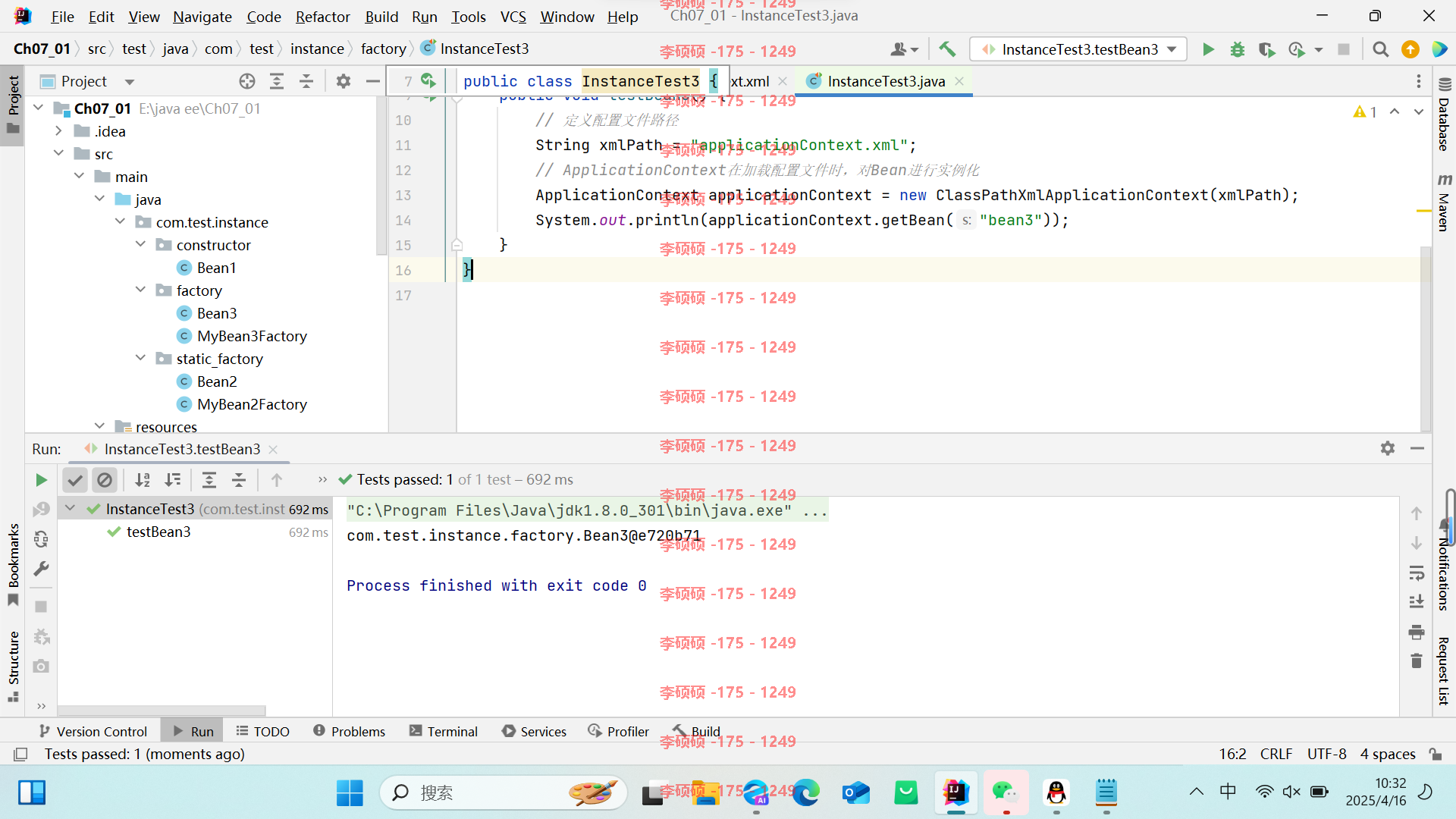
Task: Open the Problems tool tab
Action: click(x=349, y=731)
